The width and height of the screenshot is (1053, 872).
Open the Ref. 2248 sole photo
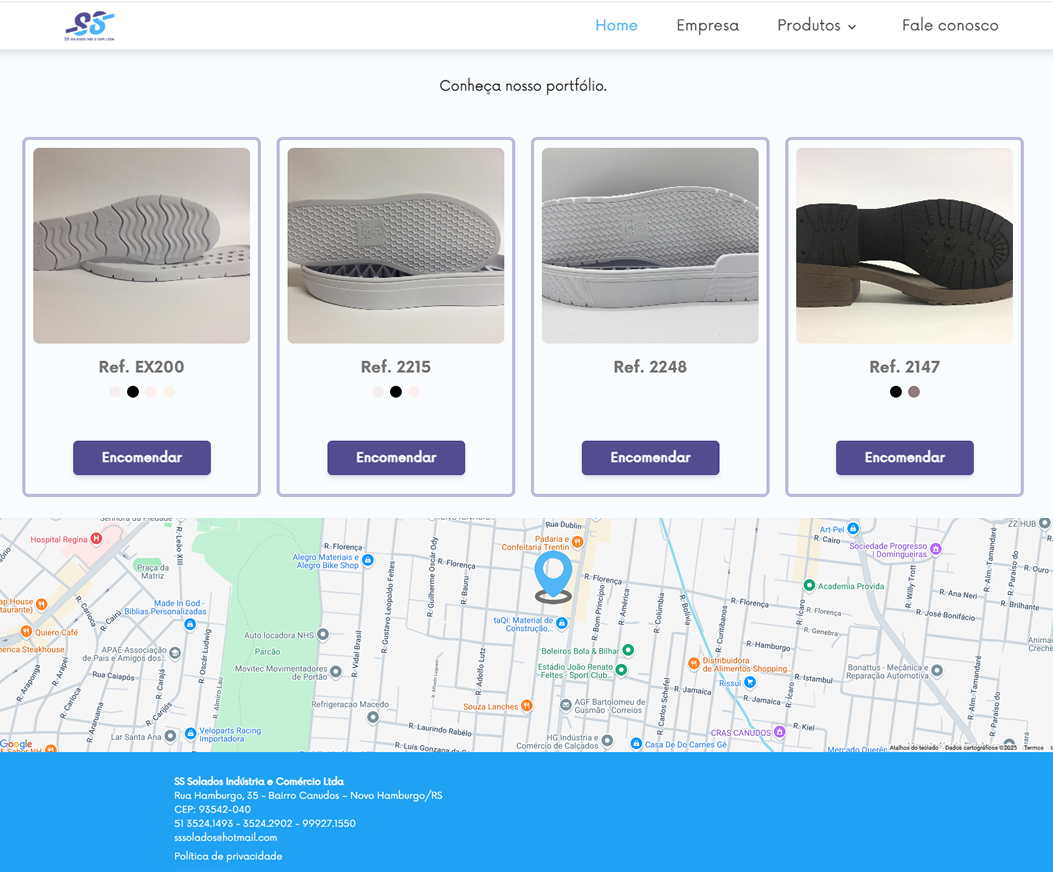[x=650, y=245]
